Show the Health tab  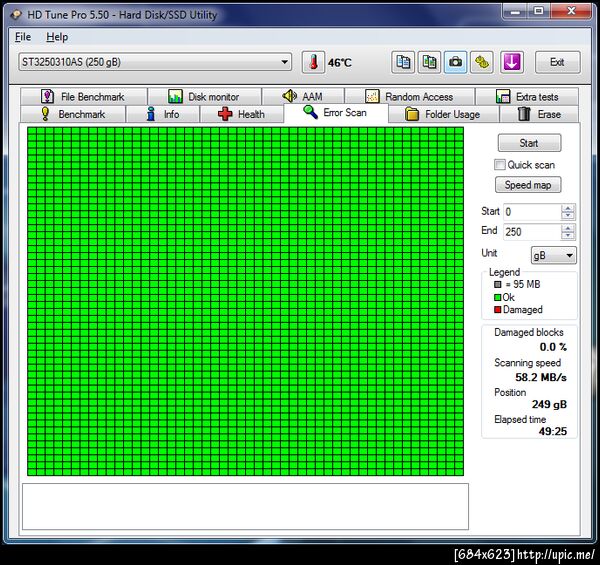click(x=241, y=114)
